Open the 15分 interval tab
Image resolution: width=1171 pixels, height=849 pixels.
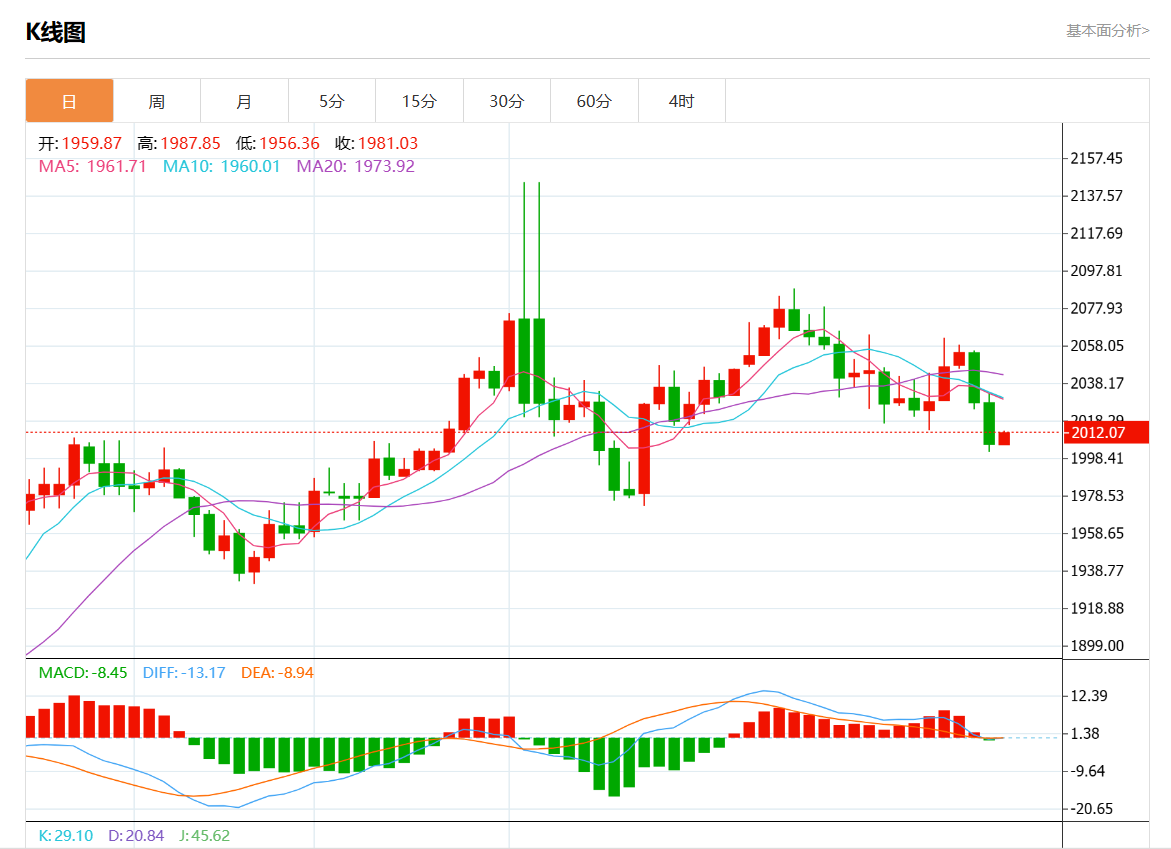pos(419,101)
